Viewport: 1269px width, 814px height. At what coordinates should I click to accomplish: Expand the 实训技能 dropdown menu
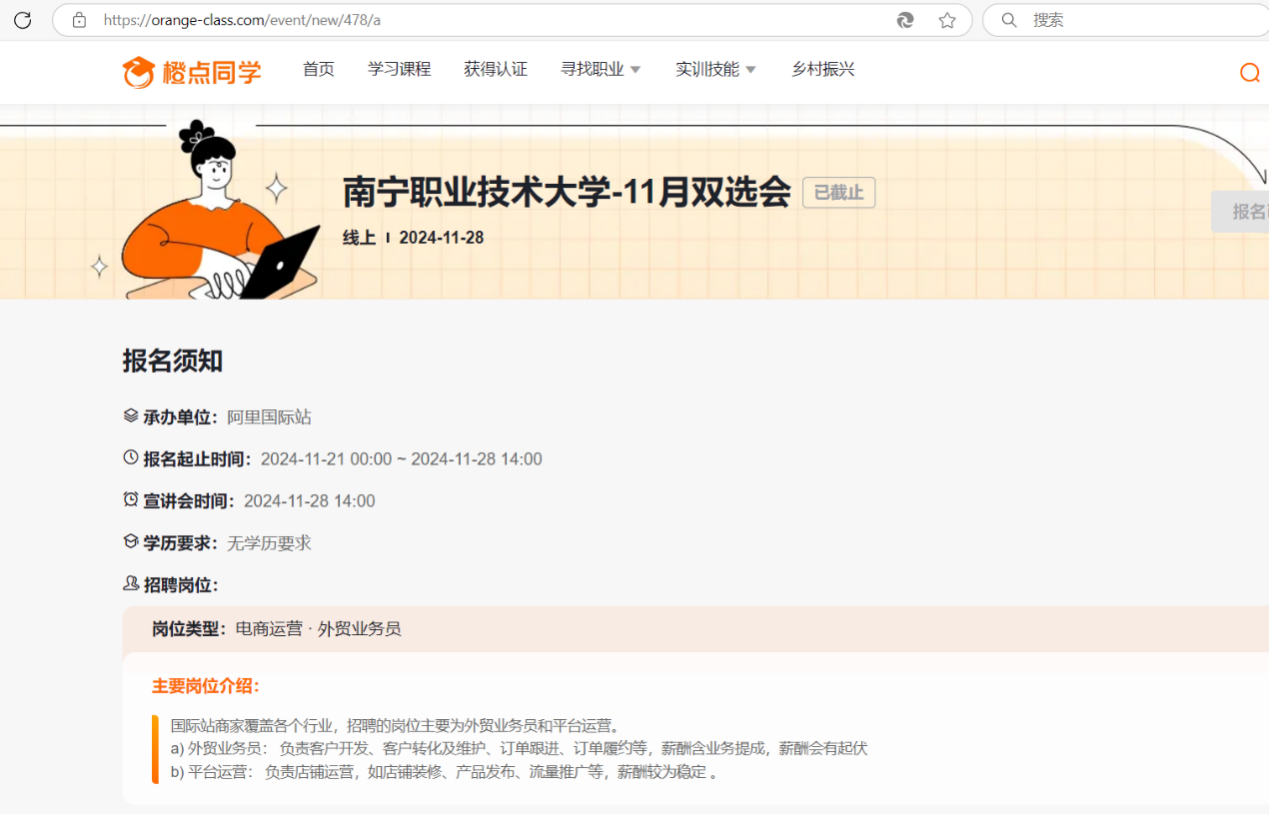(716, 69)
